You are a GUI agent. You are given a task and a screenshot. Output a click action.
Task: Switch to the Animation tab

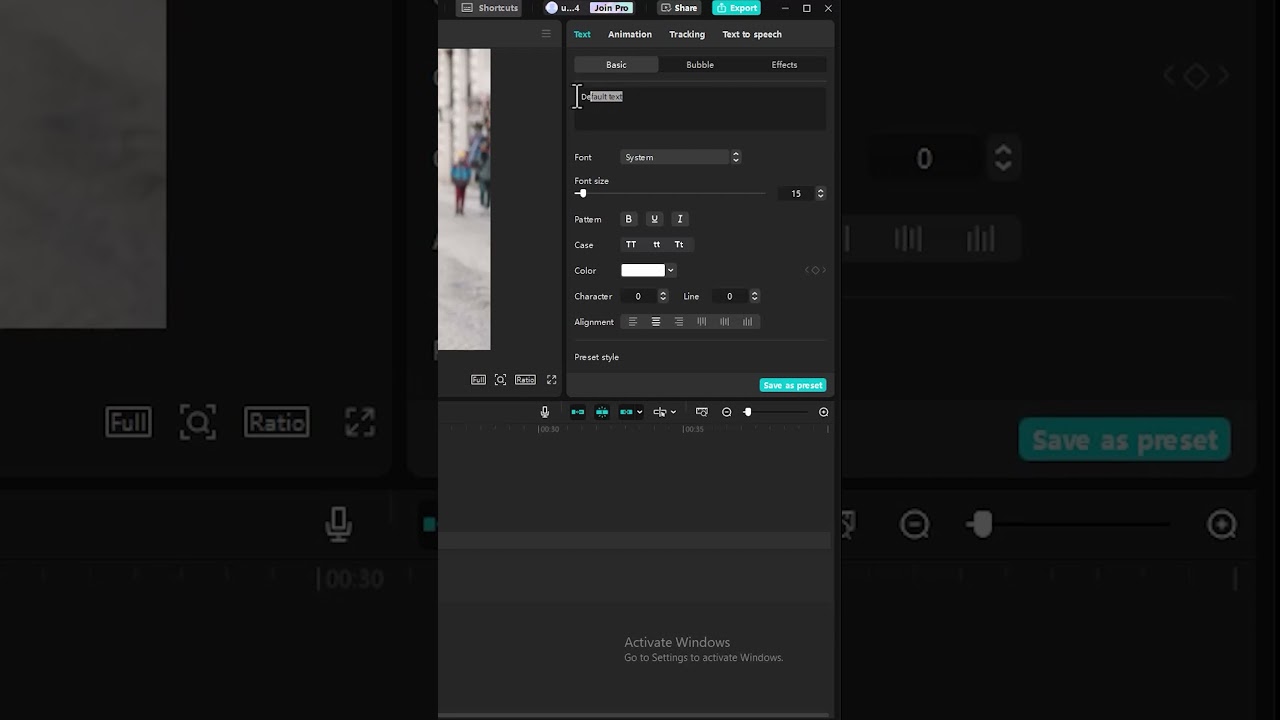(x=630, y=34)
